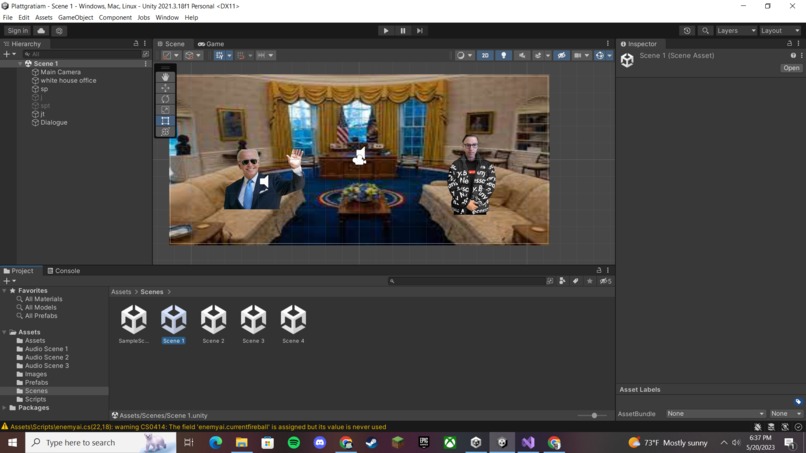The image size is (806, 453).
Task: Click the console warning message in status bar
Action: [198, 427]
